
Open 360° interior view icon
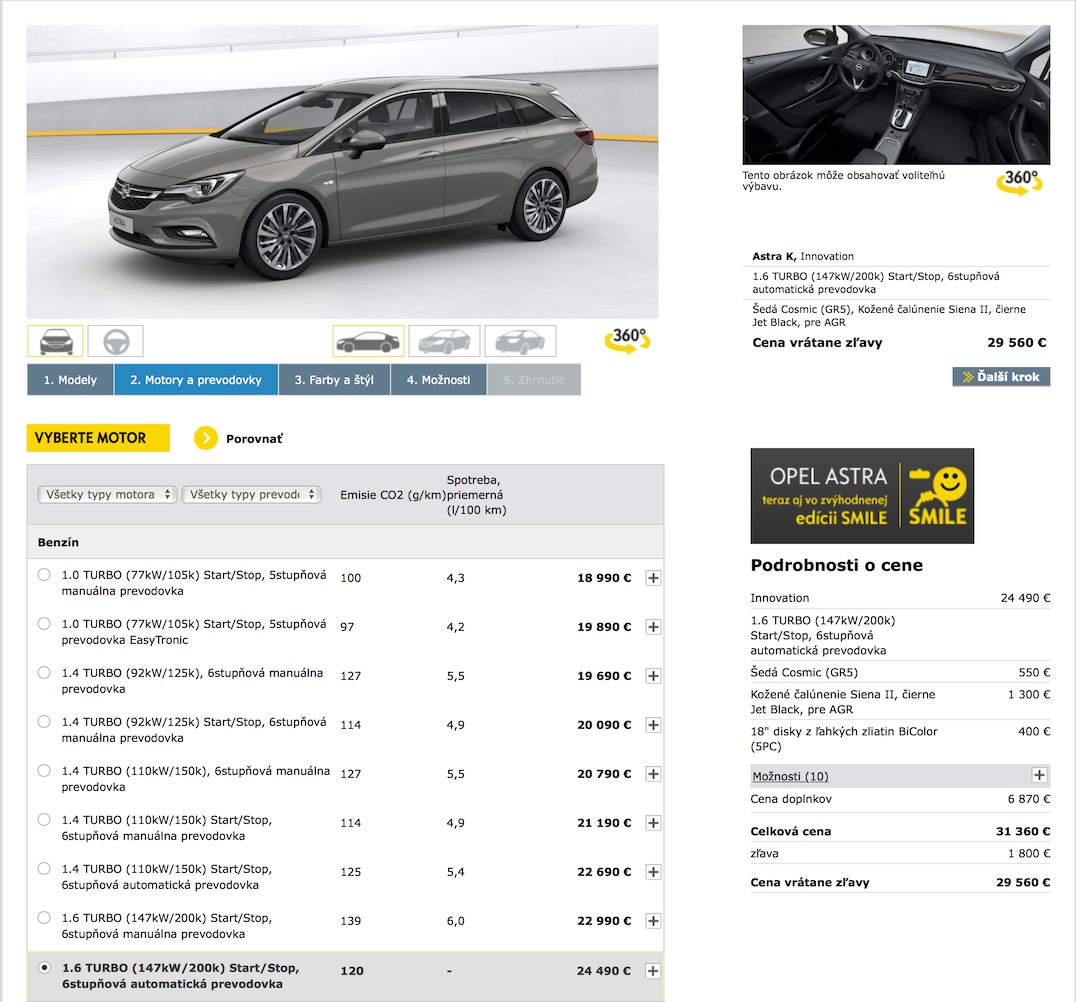pyautogui.click(x=1019, y=183)
